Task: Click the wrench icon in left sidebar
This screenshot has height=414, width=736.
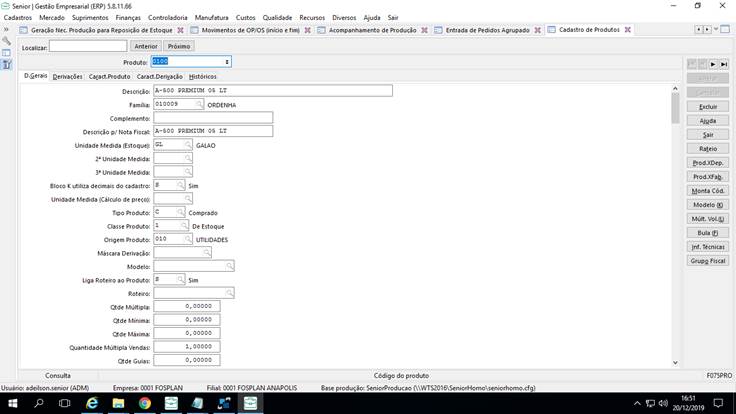Action: point(6,41)
